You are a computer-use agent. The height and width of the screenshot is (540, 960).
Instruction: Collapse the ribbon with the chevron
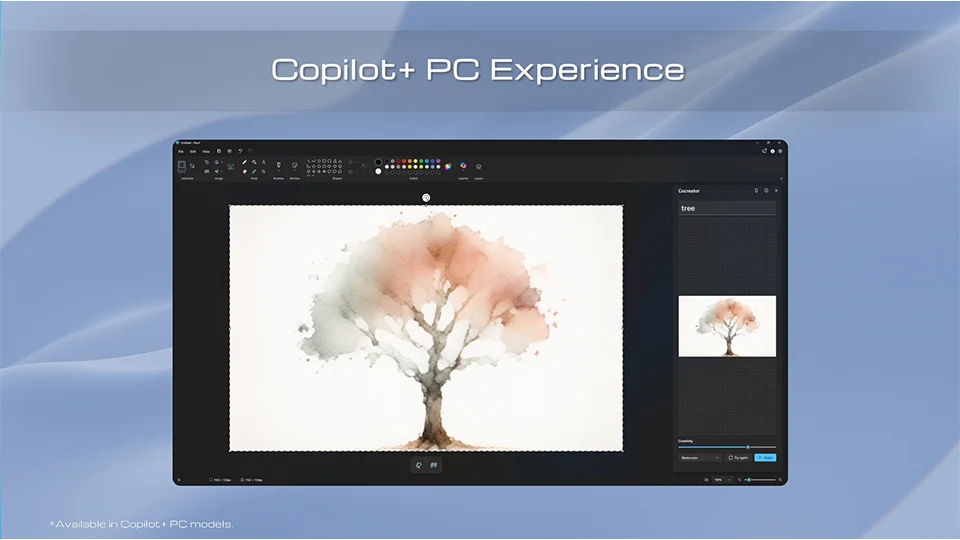point(781,178)
